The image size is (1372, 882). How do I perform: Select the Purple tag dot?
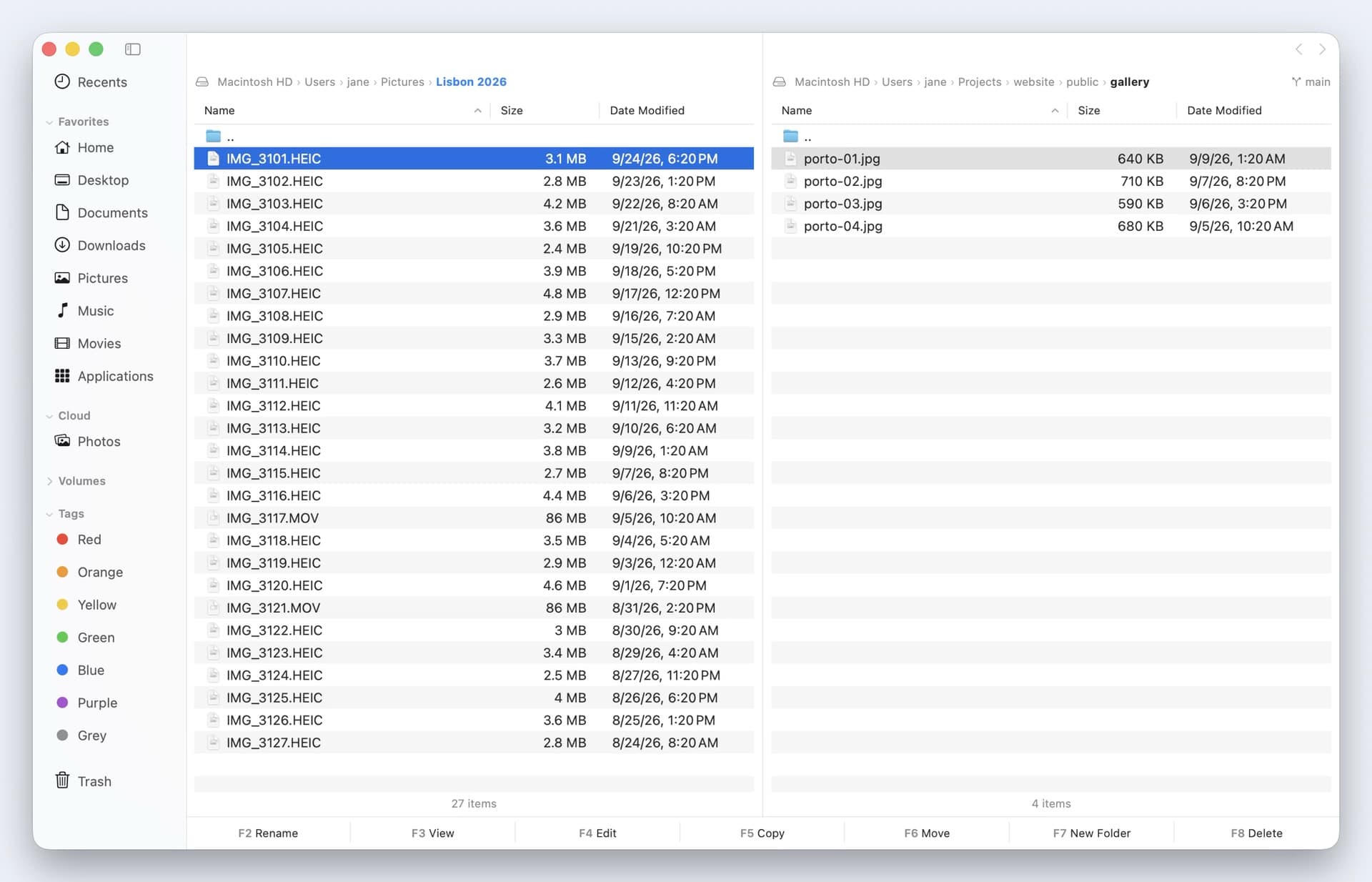[62, 703]
